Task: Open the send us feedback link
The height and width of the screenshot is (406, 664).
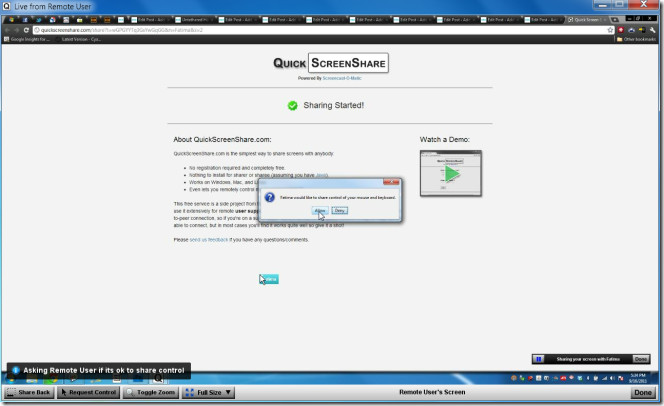Action: click(x=208, y=240)
